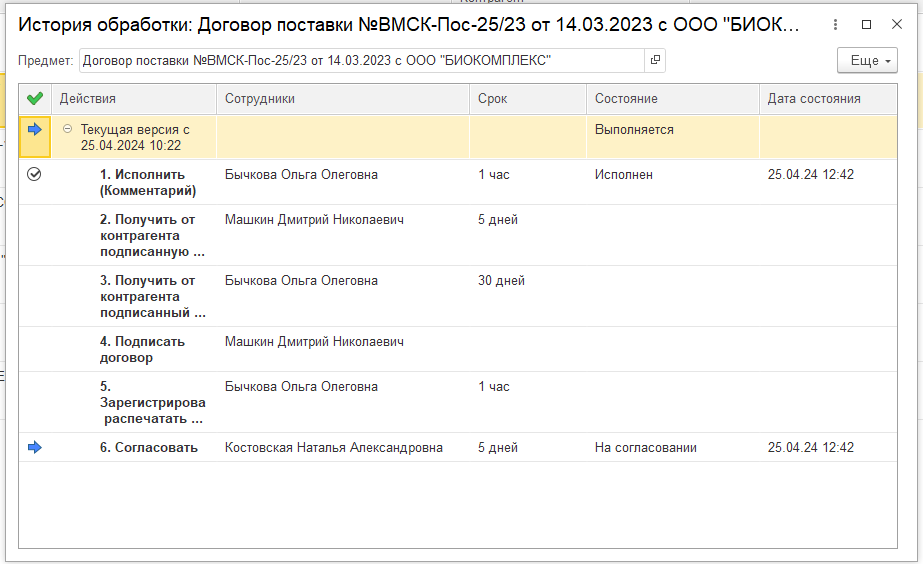Click Бычкова Ольга Олеговна with 30 дней
This screenshot has height=564, width=923.
point(301,280)
